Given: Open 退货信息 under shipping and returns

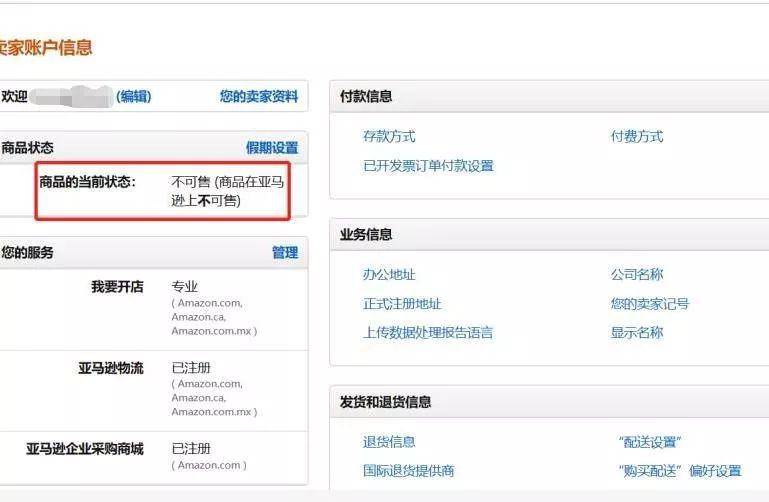Looking at the screenshot, I should 389,442.
